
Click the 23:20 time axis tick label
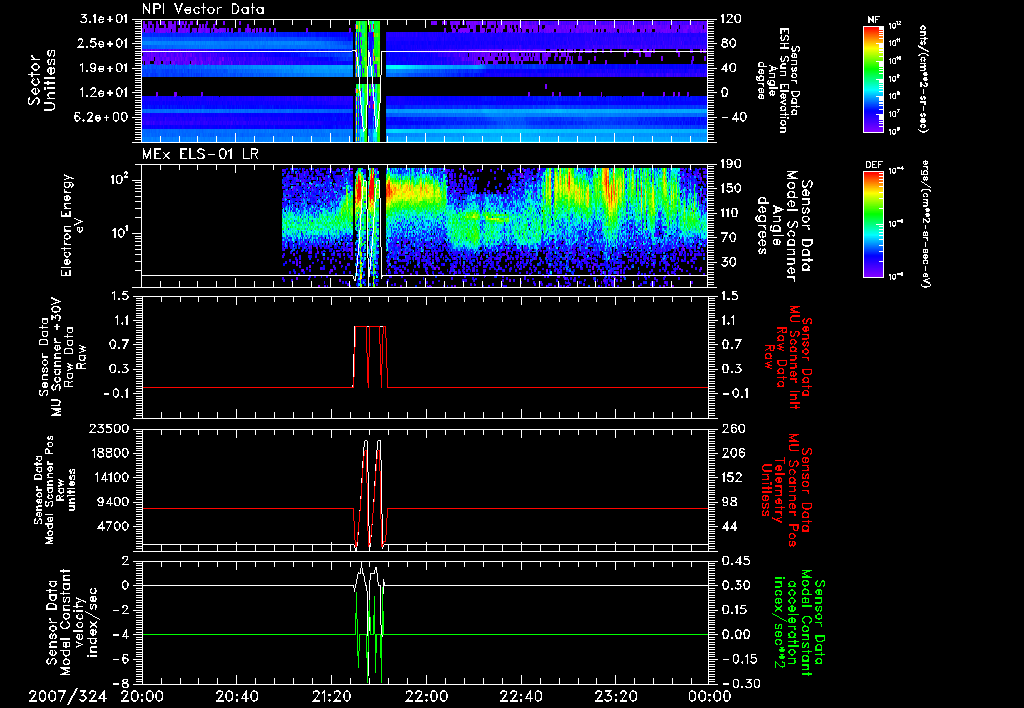tap(615, 695)
